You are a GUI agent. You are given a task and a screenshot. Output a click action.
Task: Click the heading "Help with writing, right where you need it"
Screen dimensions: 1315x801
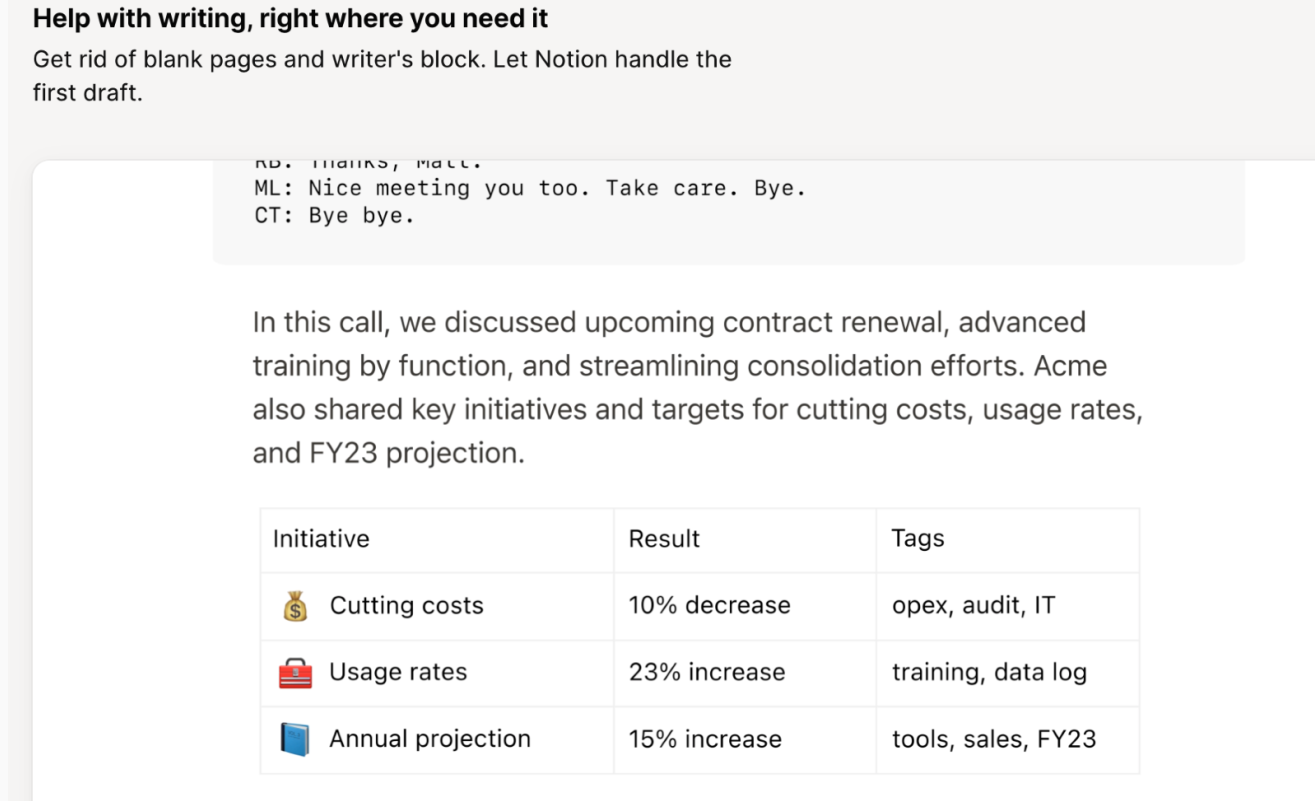point(291,18)
